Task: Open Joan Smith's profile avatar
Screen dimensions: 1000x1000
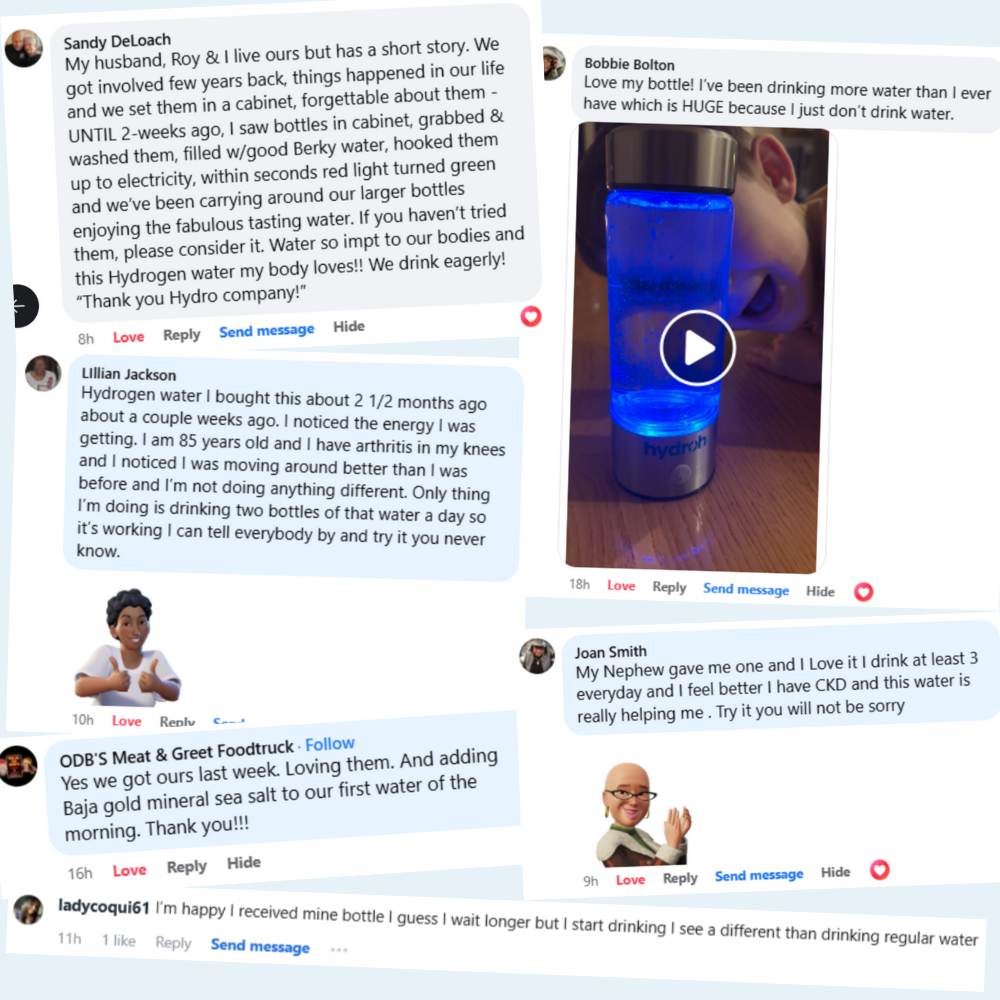Action: pos(537,656)
